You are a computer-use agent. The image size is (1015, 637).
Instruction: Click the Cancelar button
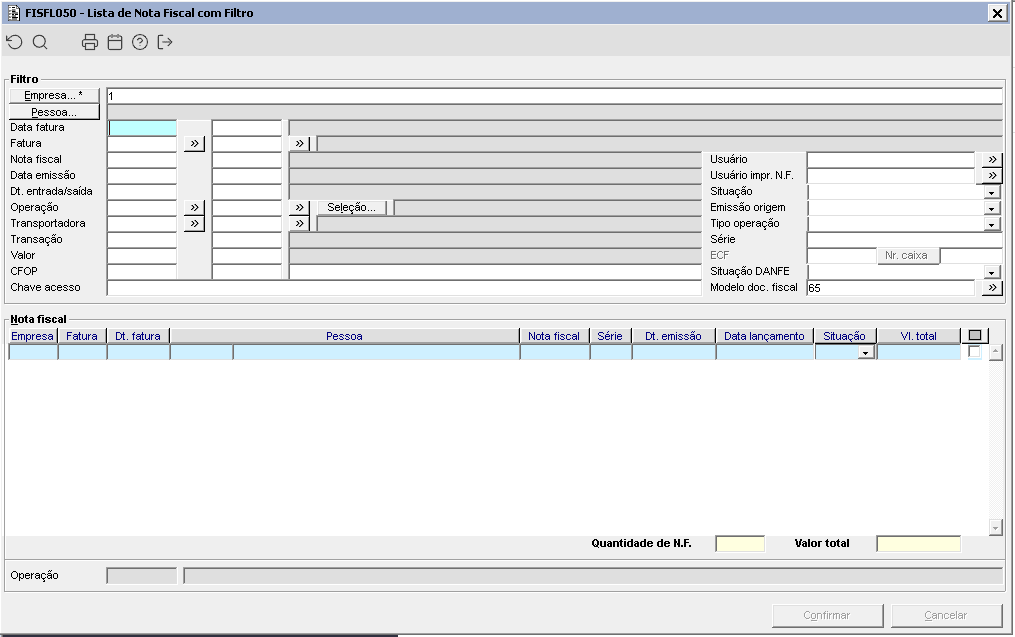tap(946, 616)
